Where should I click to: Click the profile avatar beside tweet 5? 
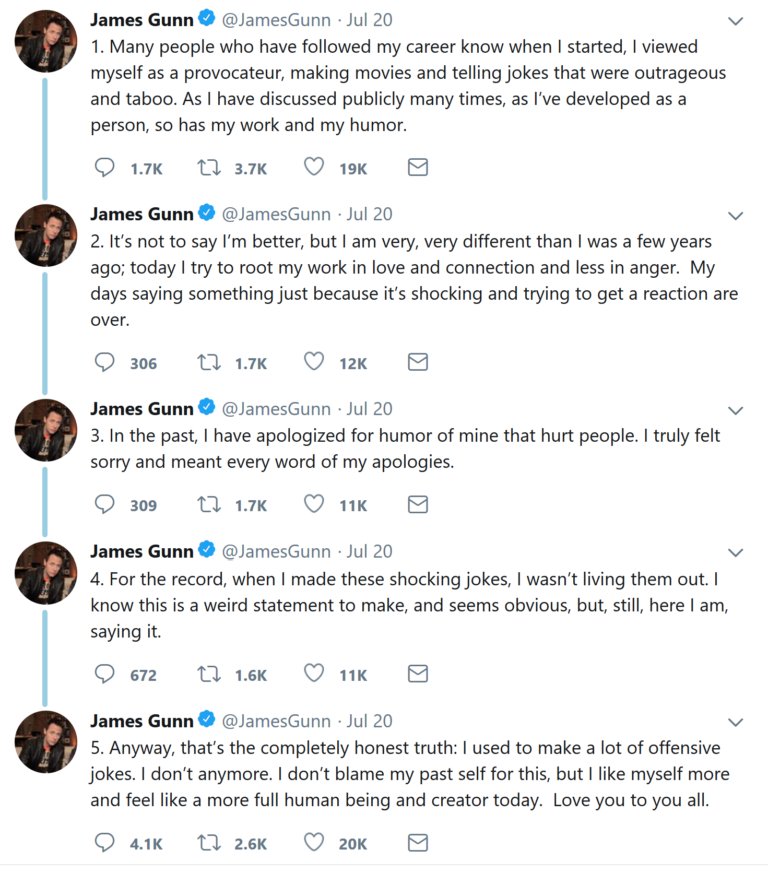coord(46,741)
